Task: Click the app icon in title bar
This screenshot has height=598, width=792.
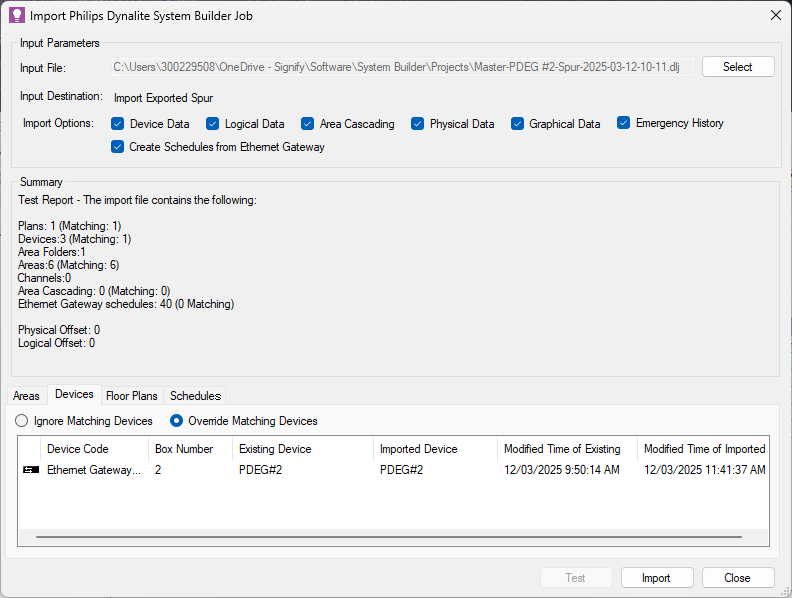Action: click(16, 15)
